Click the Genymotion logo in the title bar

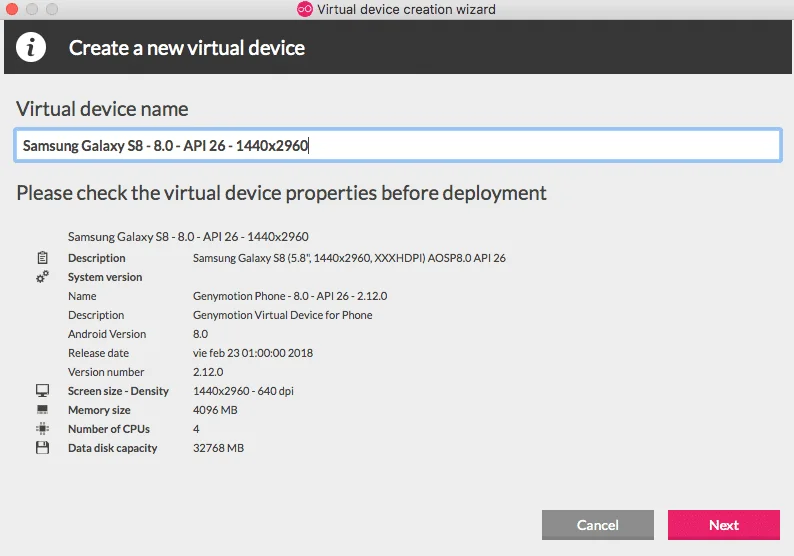pyautogui.click(x=305, y=9)
